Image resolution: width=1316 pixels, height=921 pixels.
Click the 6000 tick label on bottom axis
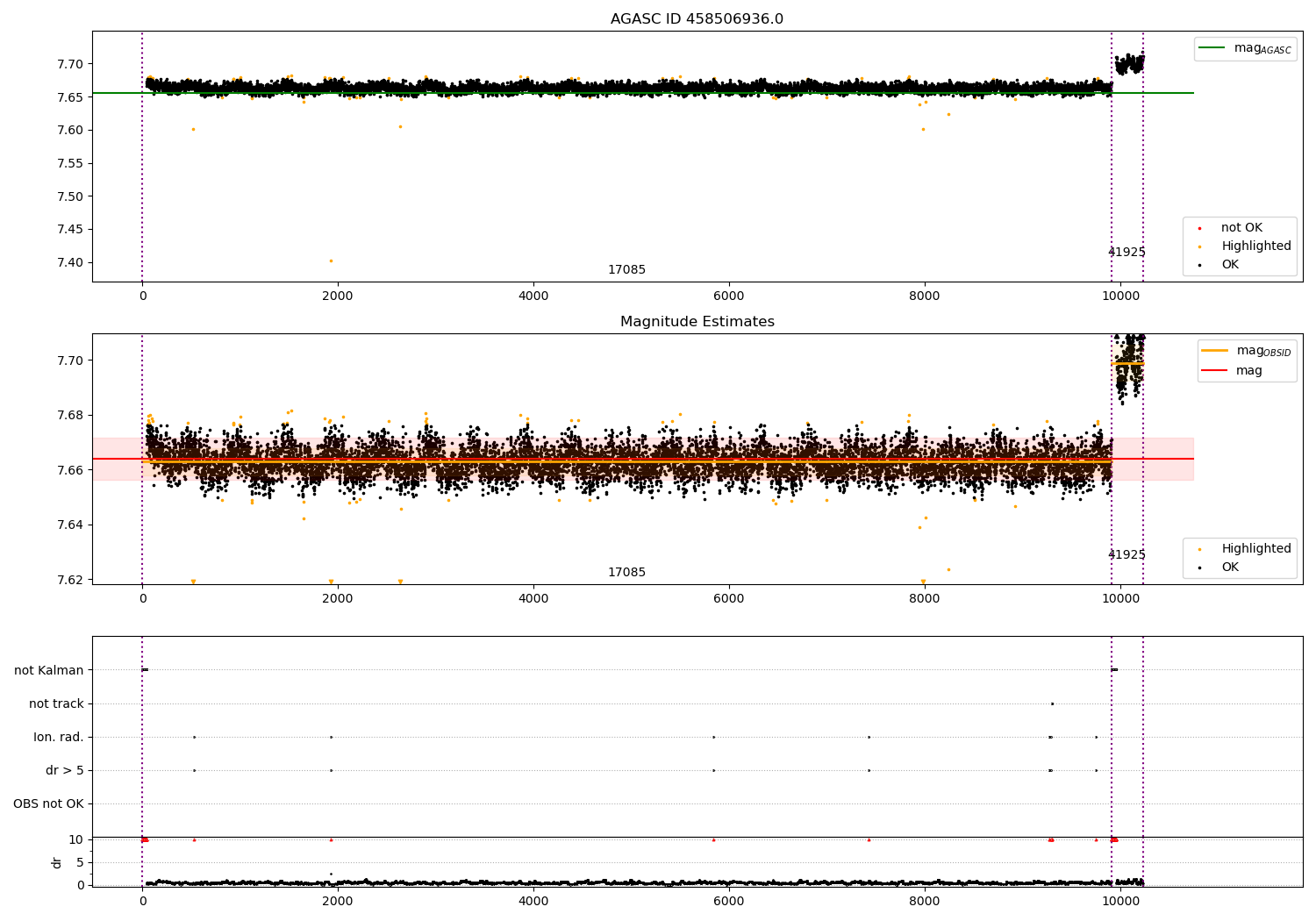(728, 902)
